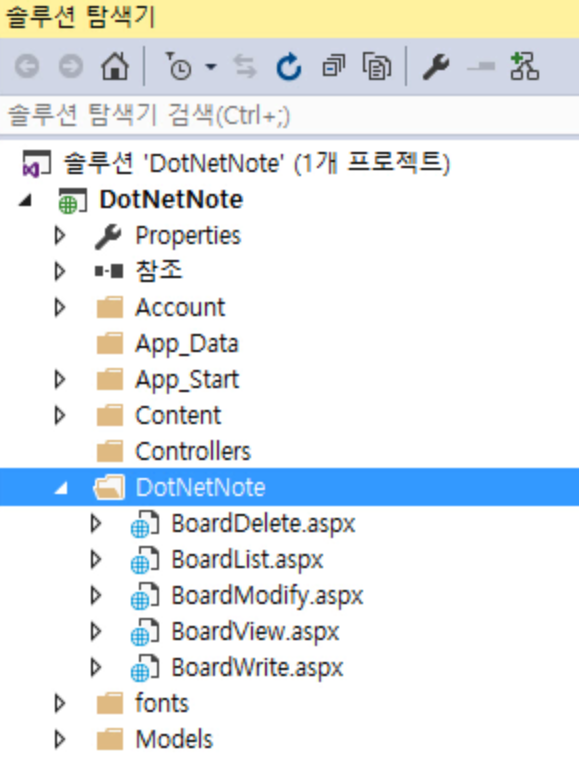579x758 pixels.
Task: Toggle the Show All Files icon
Action: coord(377,66)
